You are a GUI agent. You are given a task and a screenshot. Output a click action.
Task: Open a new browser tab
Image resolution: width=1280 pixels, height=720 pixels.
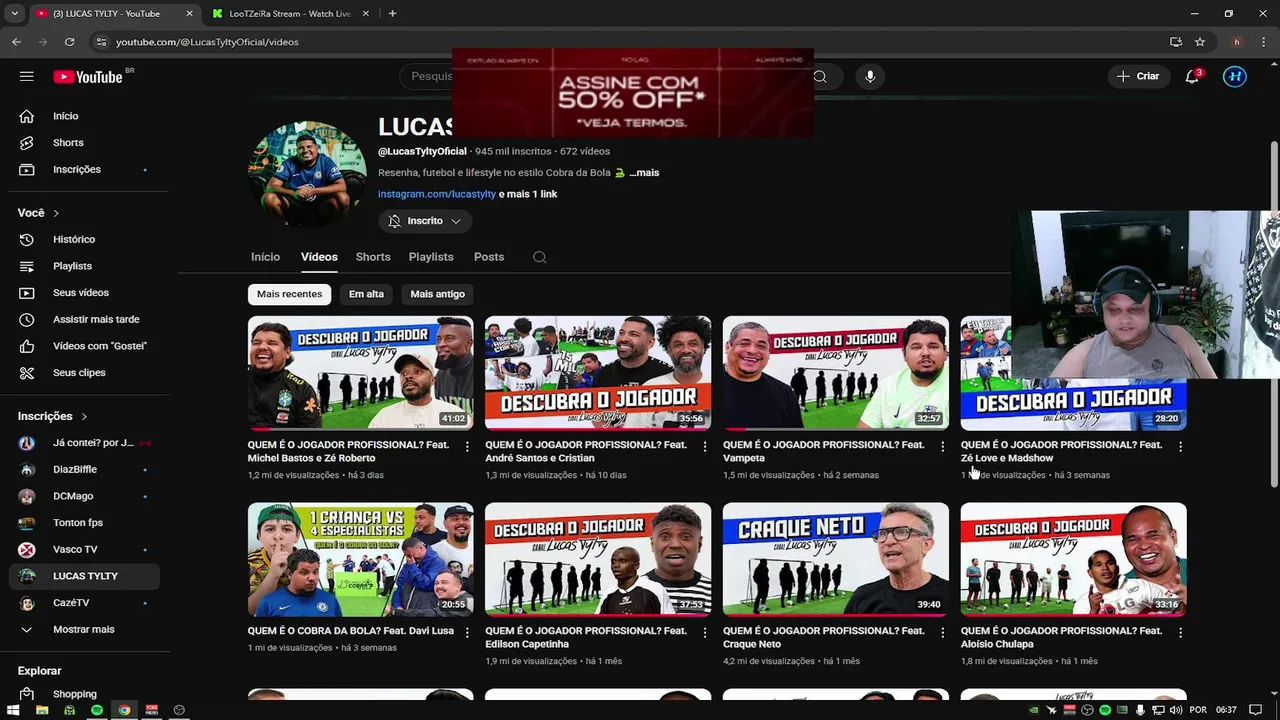click(x=392, y=14)
